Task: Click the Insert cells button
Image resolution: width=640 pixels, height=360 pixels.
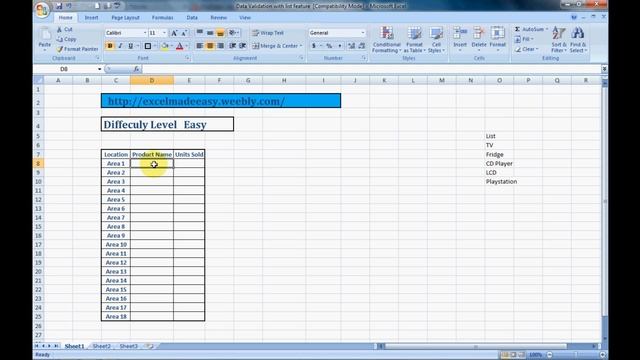Action: [x=460, y=40]
